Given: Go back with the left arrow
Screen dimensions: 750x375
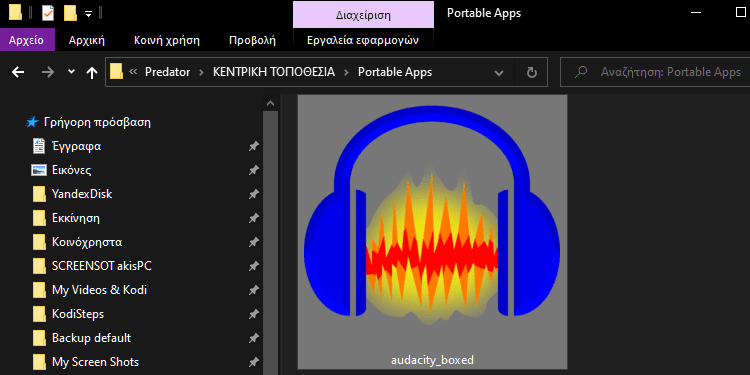Looking at the screenshot, I should point(18,72).
